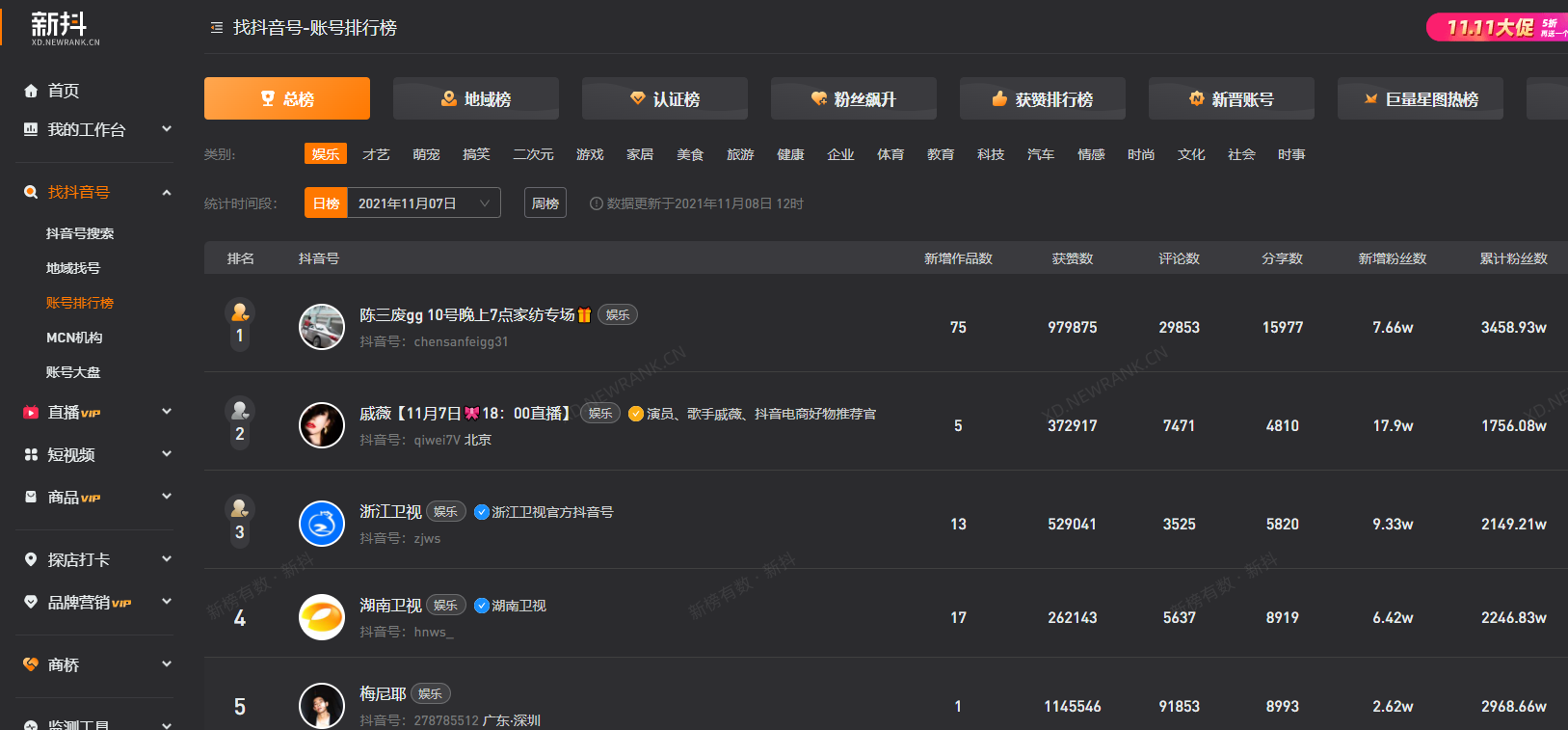Switch to 巨量星图热榜 tab
This screenshot has height=730, width=1568.
click(x=1421, y=98)
